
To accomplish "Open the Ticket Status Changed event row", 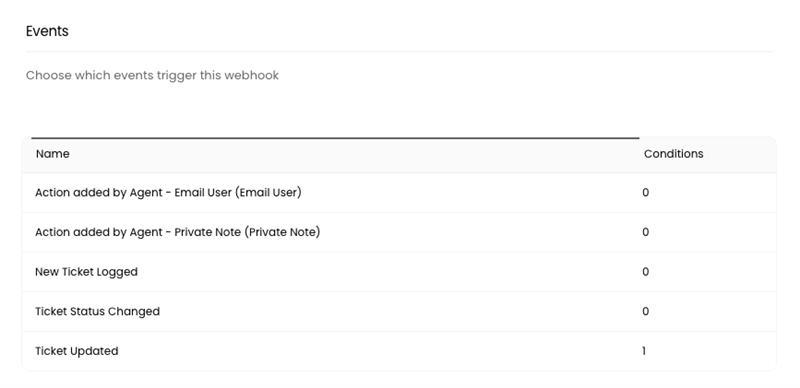I will (x=399, y=311).
